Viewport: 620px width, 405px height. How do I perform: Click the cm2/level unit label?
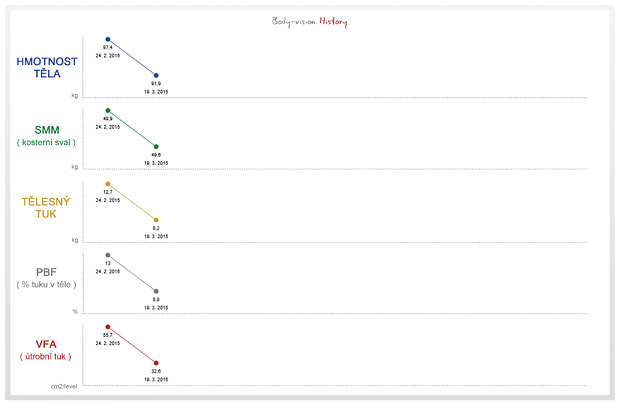pos(64,386)
